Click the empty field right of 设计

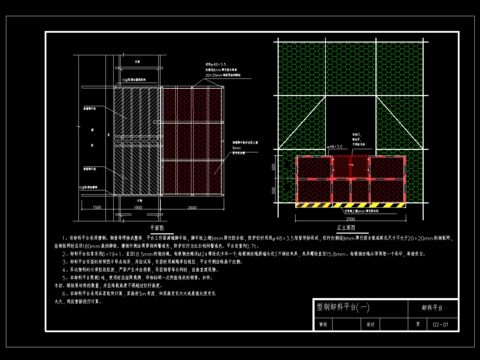point(394,324)
